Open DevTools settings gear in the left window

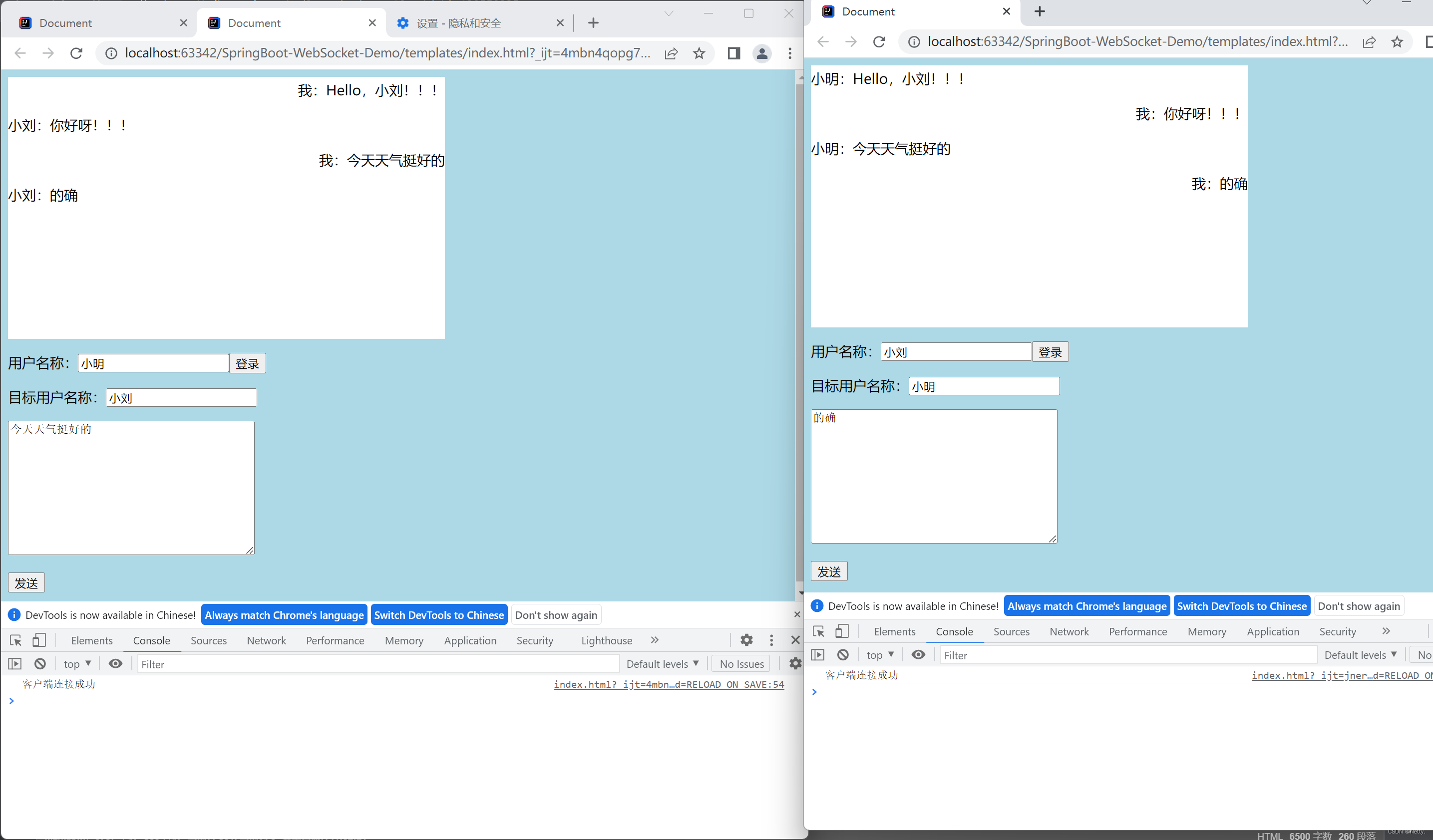[746, 640]
